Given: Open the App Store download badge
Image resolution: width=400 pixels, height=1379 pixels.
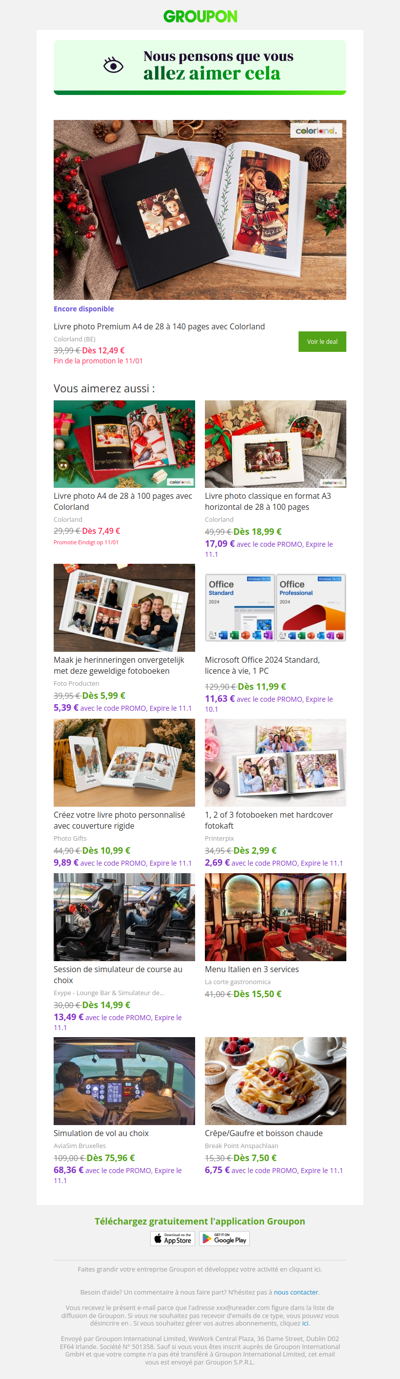Looking at the screenshot, I should pos(172,1238).
